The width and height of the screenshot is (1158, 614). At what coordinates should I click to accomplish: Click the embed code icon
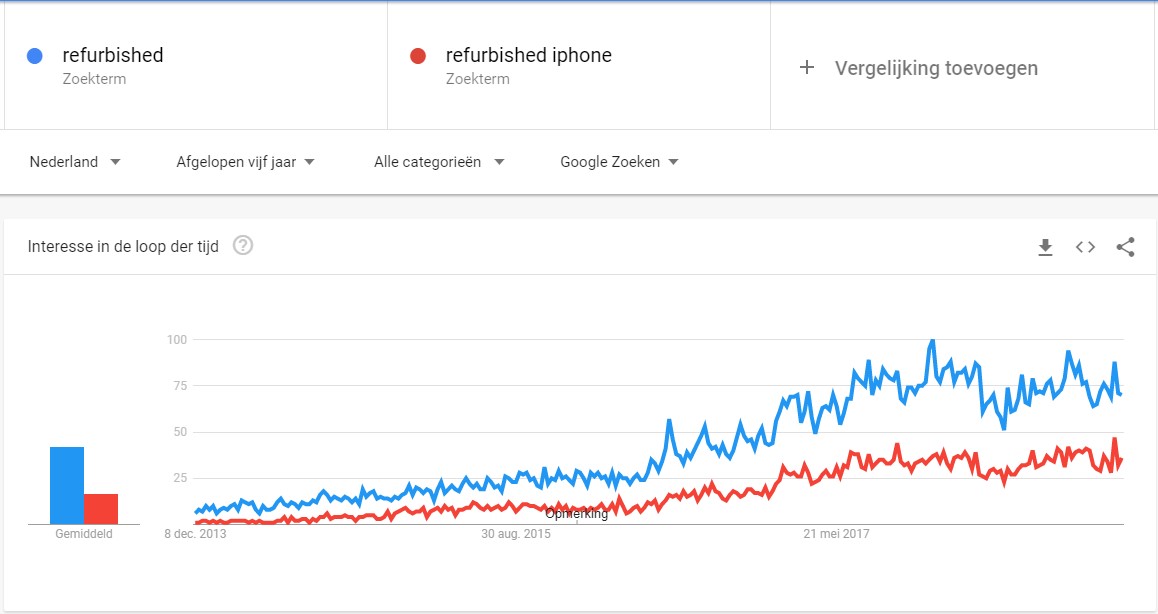(x=1085, y=247)
